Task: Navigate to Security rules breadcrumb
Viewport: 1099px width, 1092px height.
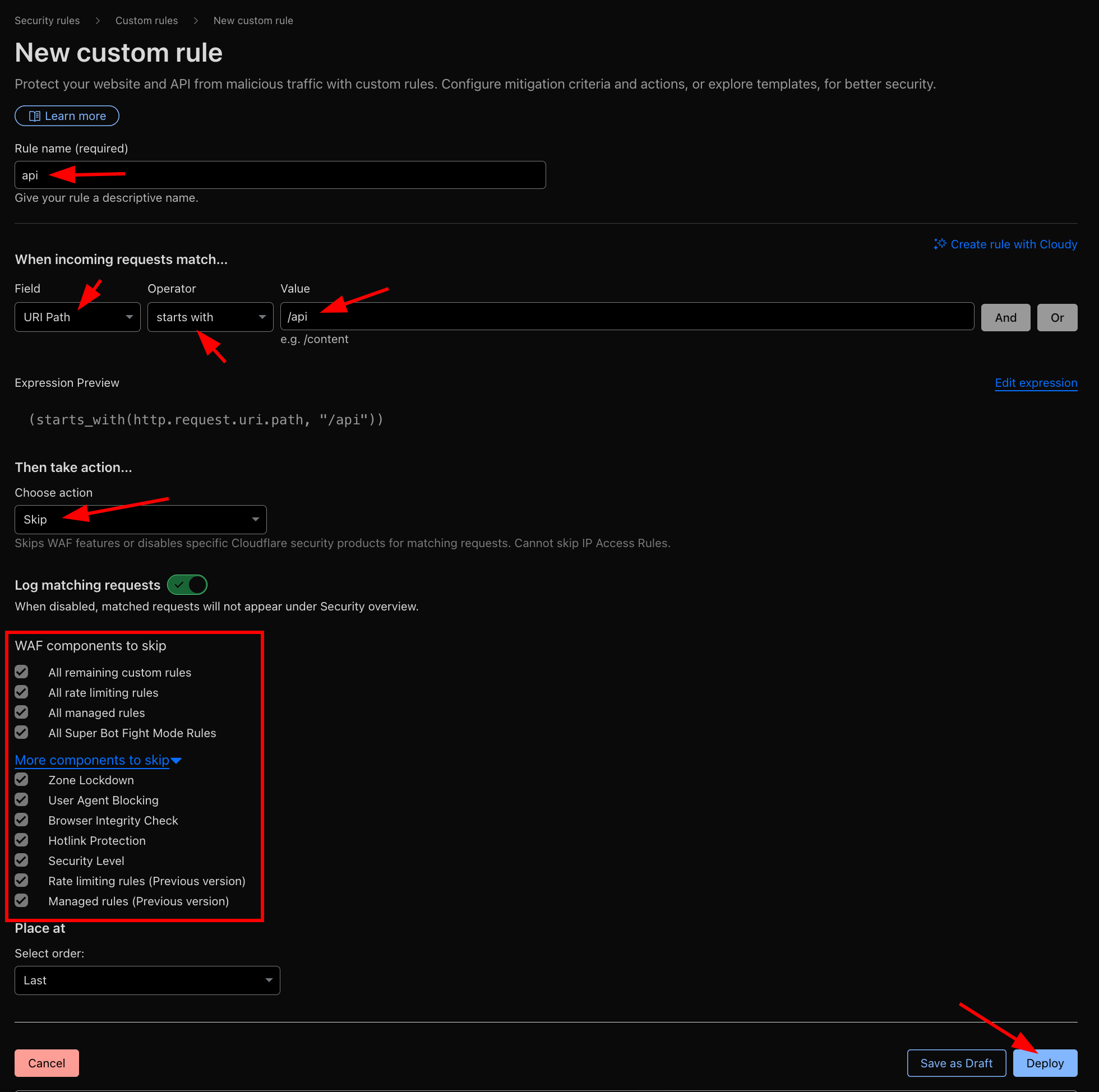Action: pos(47,21)
